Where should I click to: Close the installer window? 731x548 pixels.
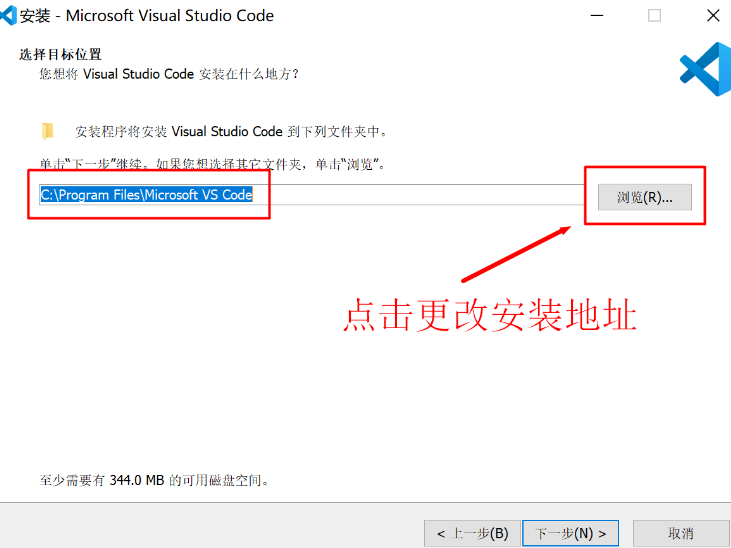[713, 15]
